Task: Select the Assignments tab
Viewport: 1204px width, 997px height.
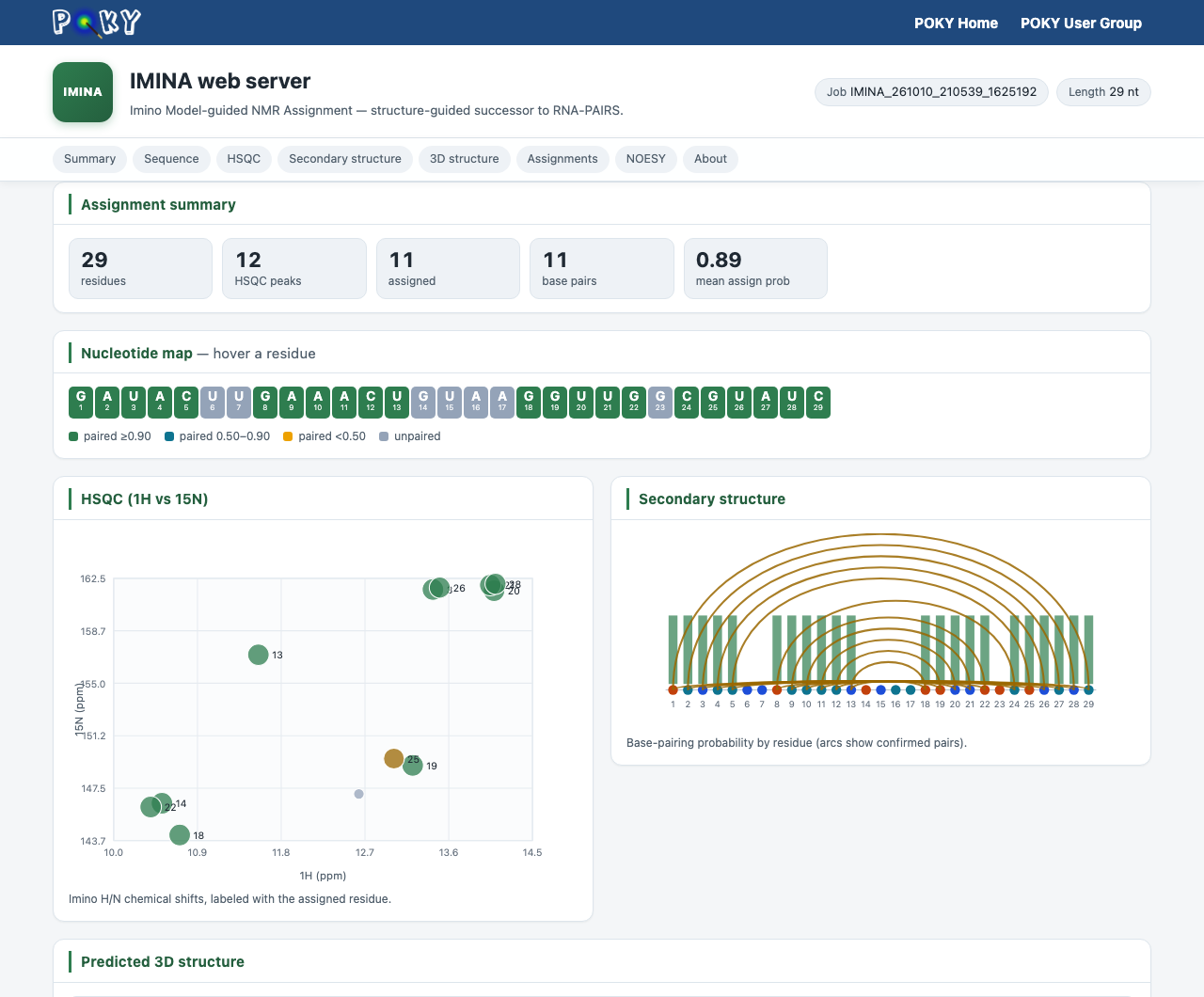Action: coord(562,159)
